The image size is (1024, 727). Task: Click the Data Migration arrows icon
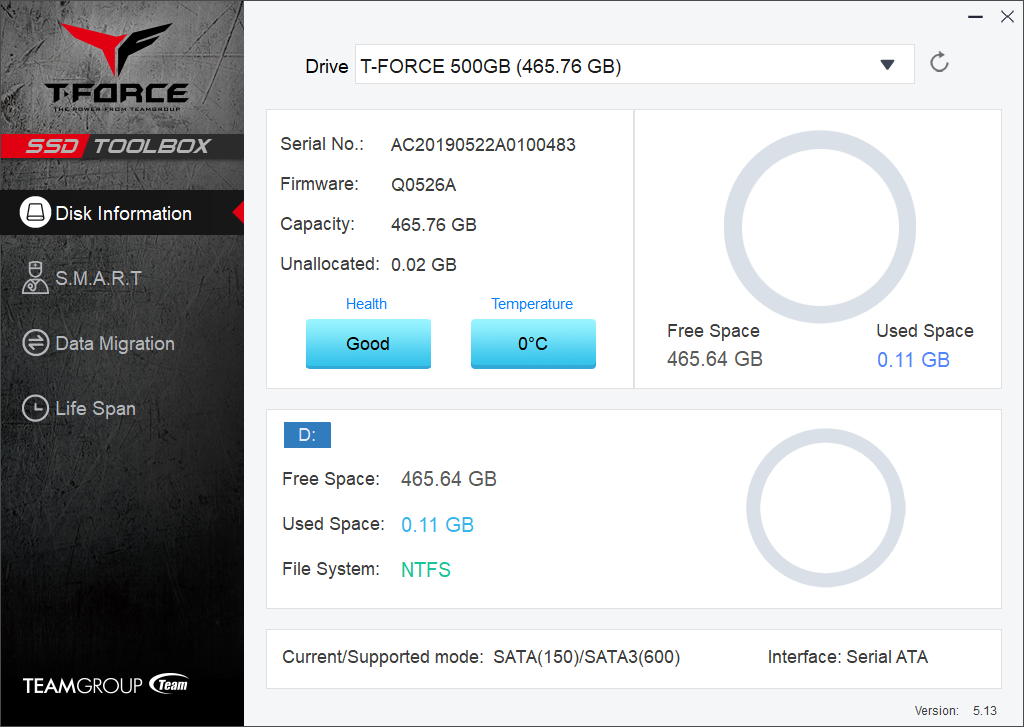(x=35, y=343)
